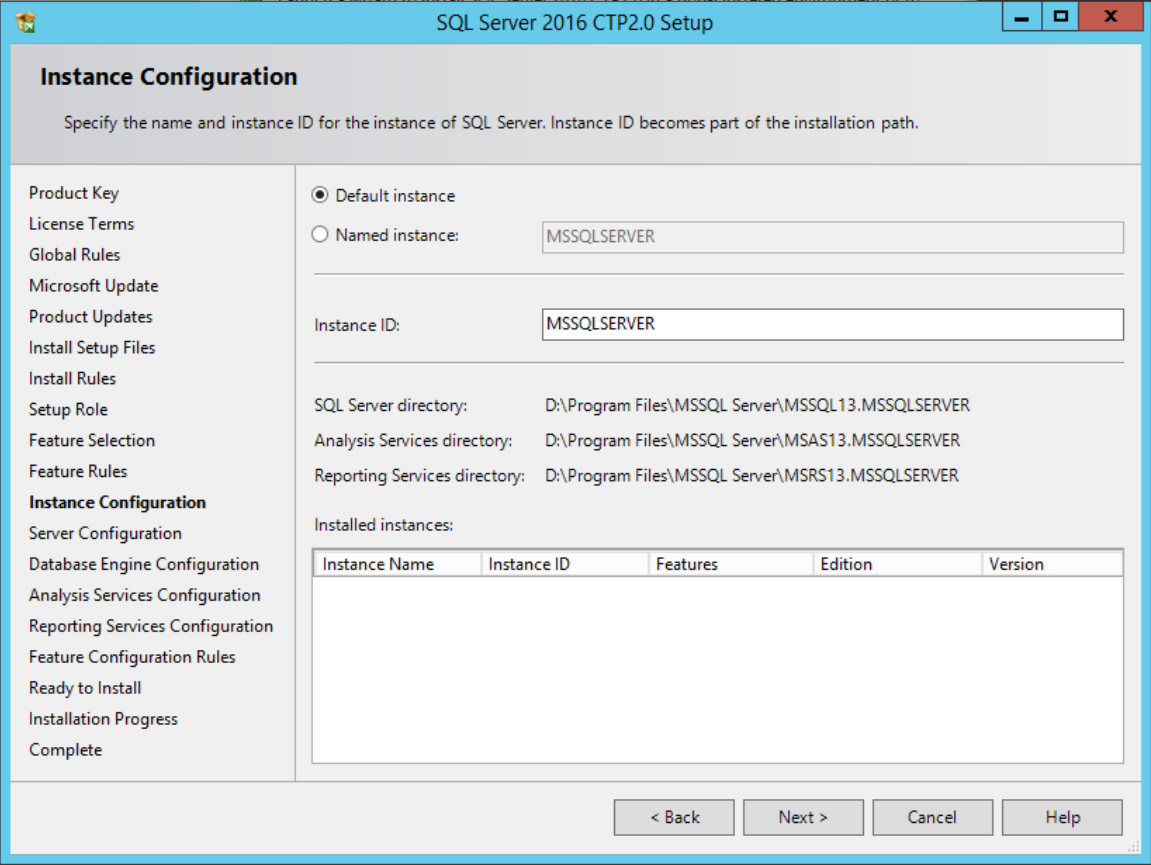Select Server Configuration step in sidebar
Screen dimensions: 1151x865
(x=105, y=533)
